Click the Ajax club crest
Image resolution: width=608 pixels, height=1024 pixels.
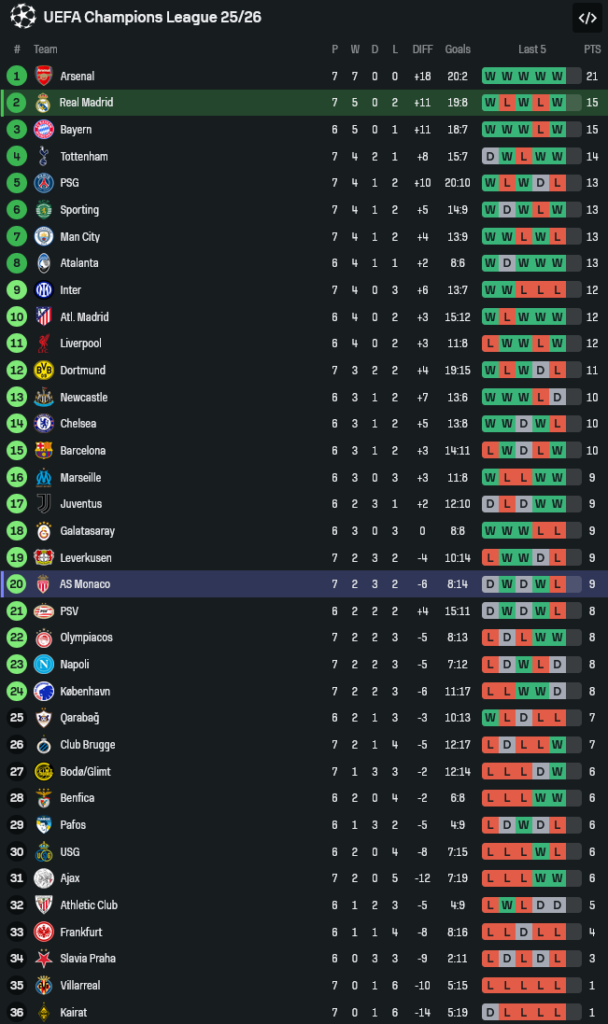click(43, 879)
